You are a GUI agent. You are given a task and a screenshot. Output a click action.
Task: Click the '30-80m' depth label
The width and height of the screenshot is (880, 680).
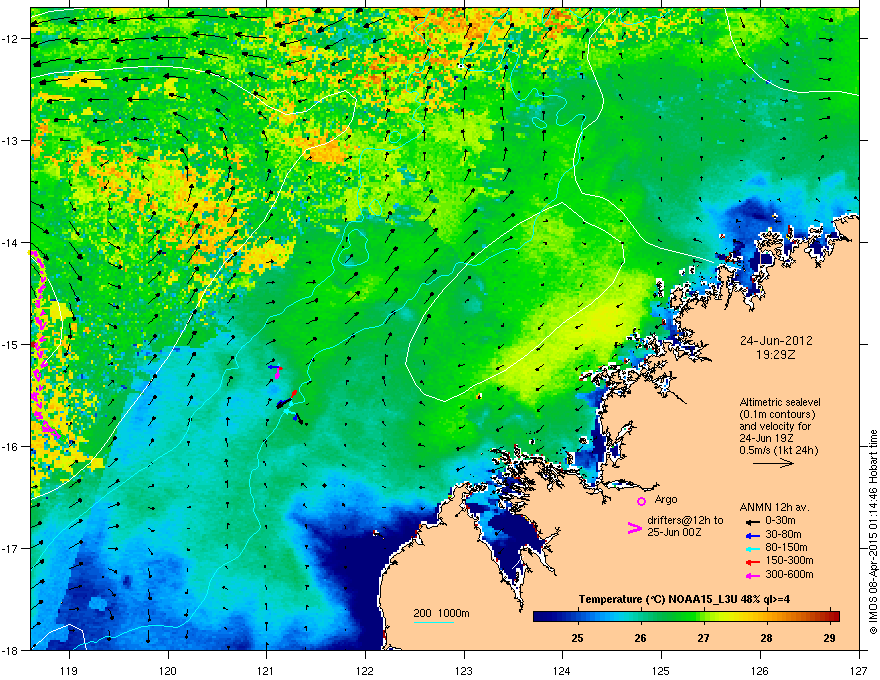[783, 534]
